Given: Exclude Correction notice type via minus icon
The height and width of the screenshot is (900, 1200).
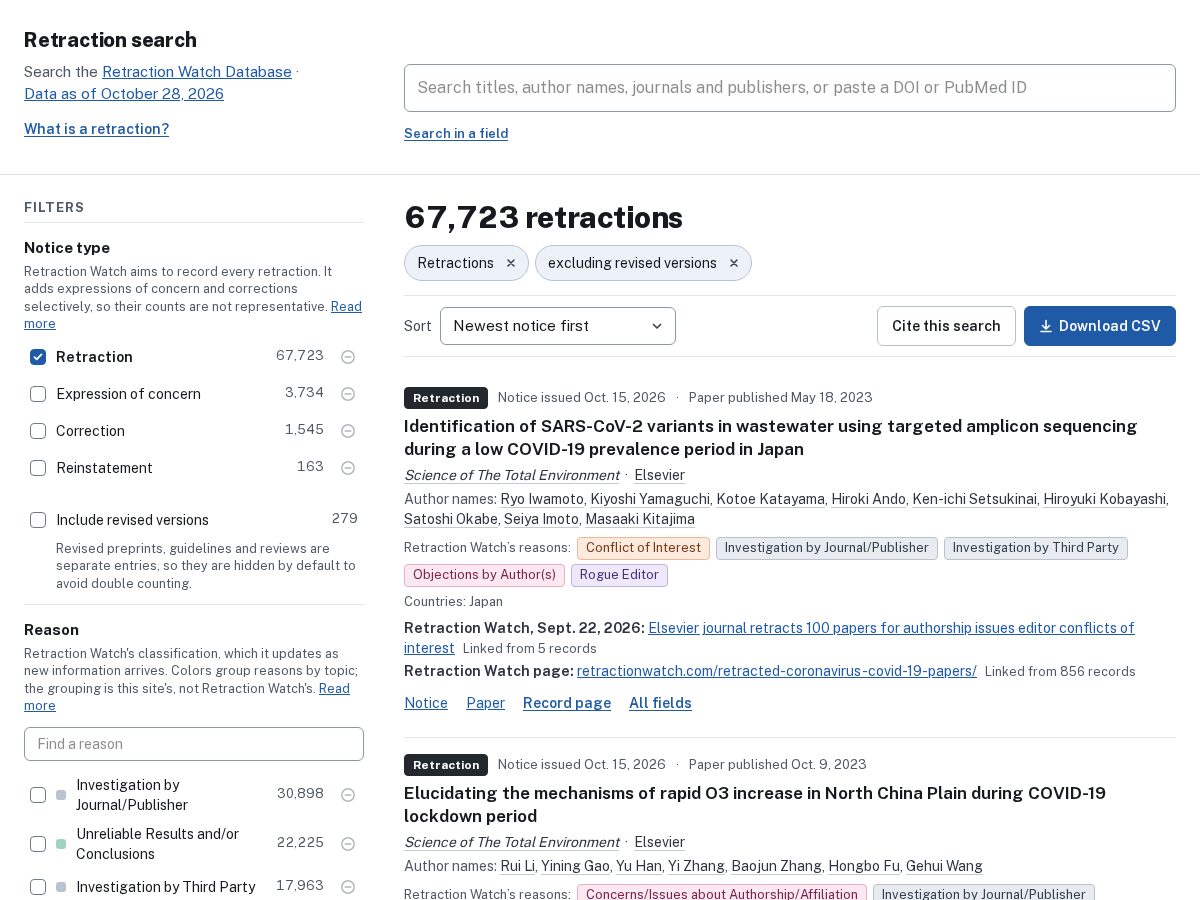Looking at the screenshot, I should click(x=348, y=431).
